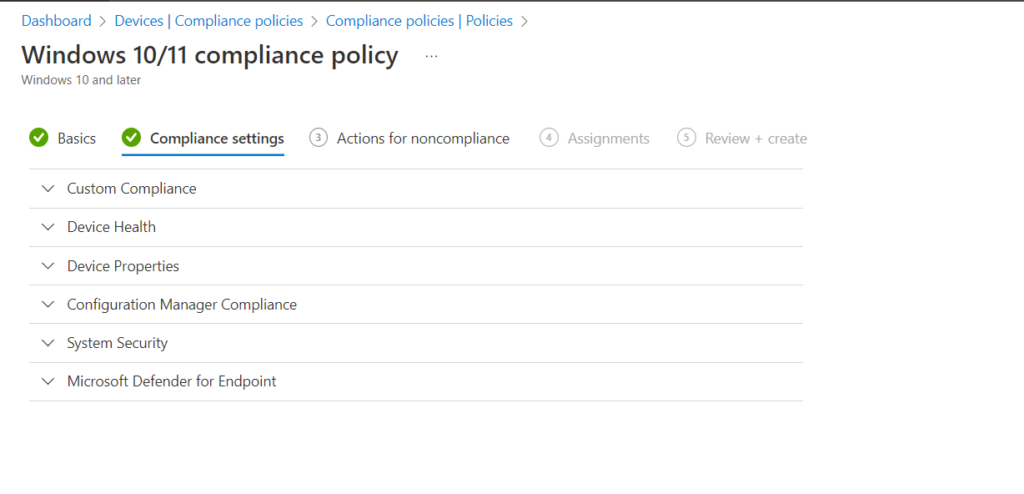Expand the Device Health chevron

click(48, 227)
